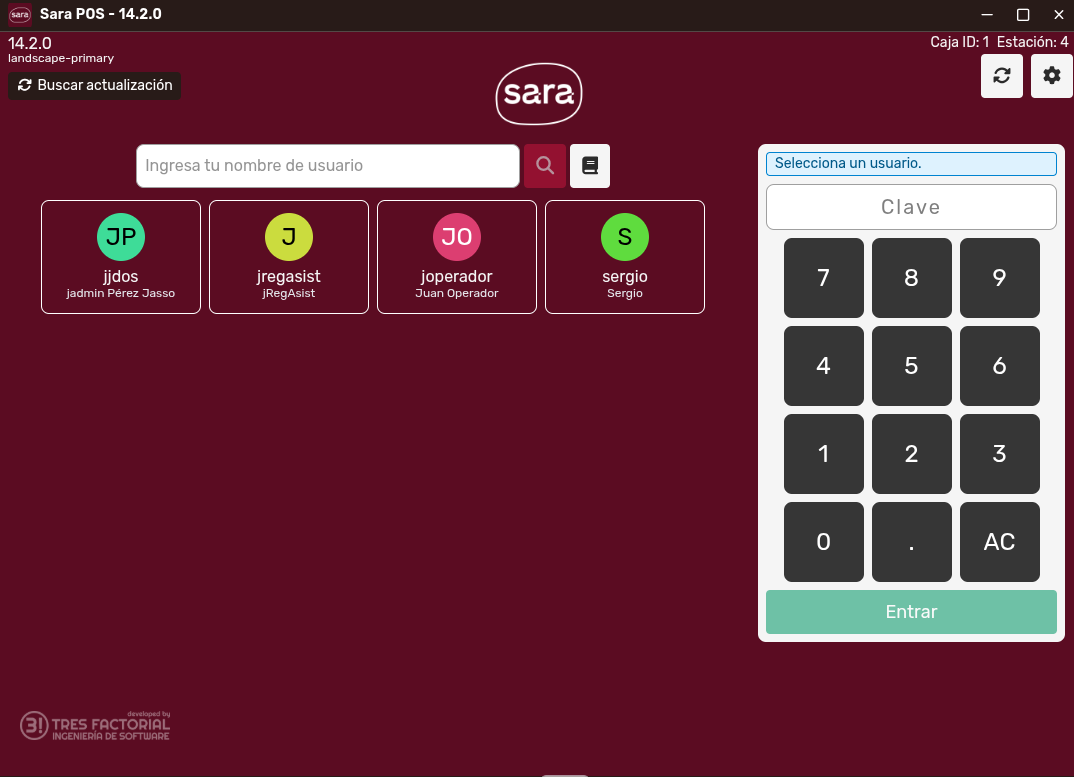This screenshot has width=1074, height=777.
Task: Click the '14.2.0' version number below the title bar
Action: coord(29,43)
